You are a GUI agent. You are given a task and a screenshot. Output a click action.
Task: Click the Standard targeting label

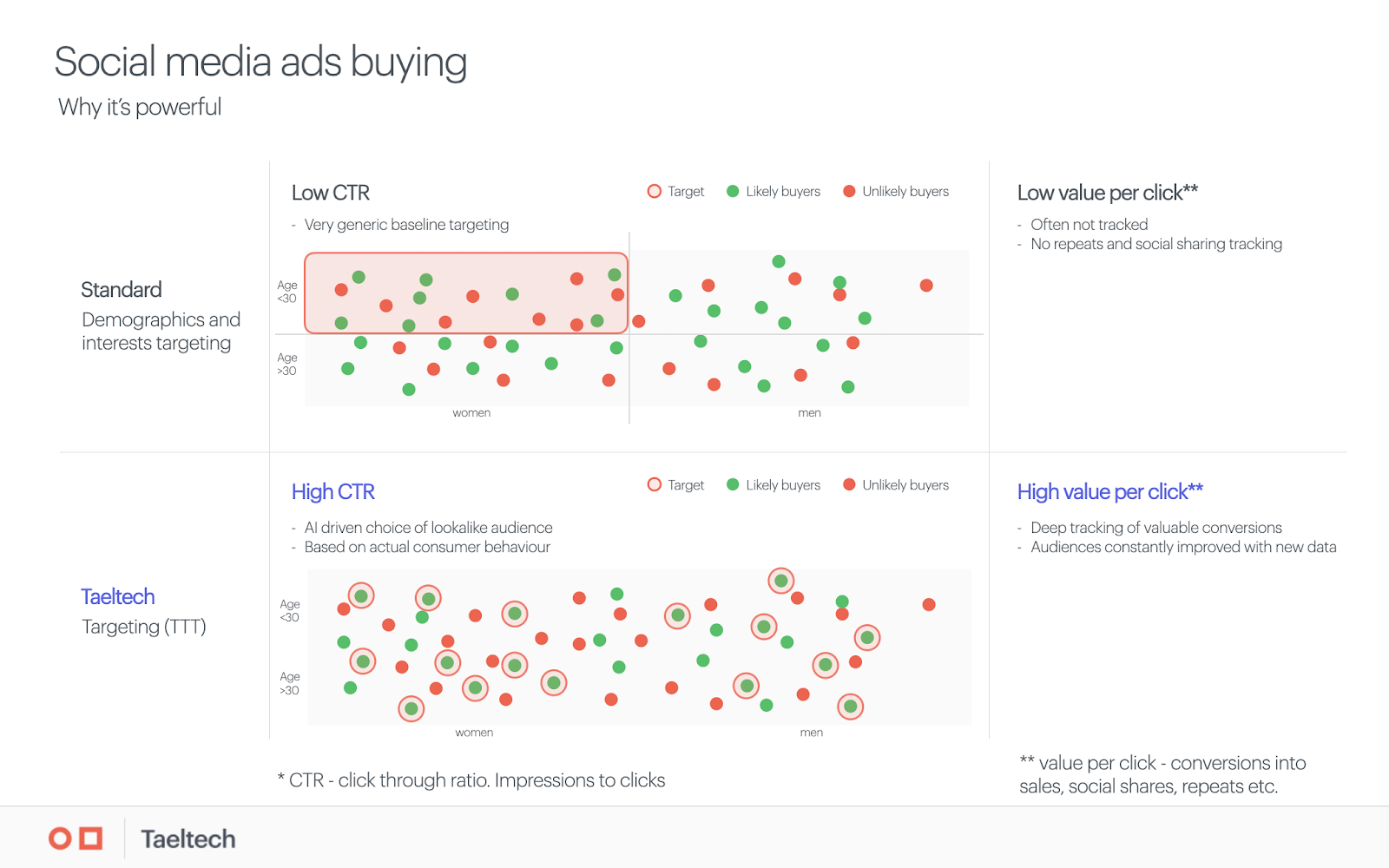pos(122,290)
